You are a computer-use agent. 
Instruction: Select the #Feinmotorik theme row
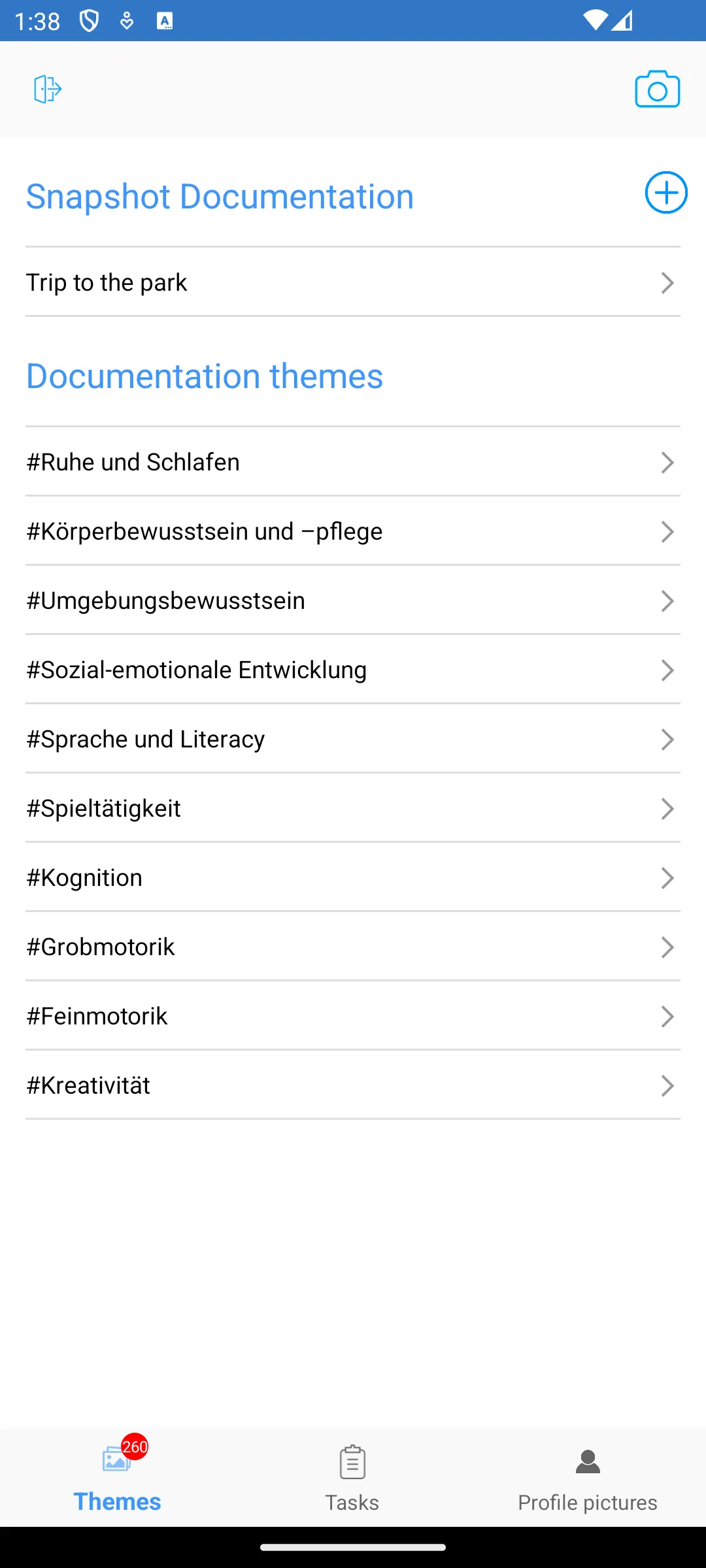click(x=353, y=1016)
